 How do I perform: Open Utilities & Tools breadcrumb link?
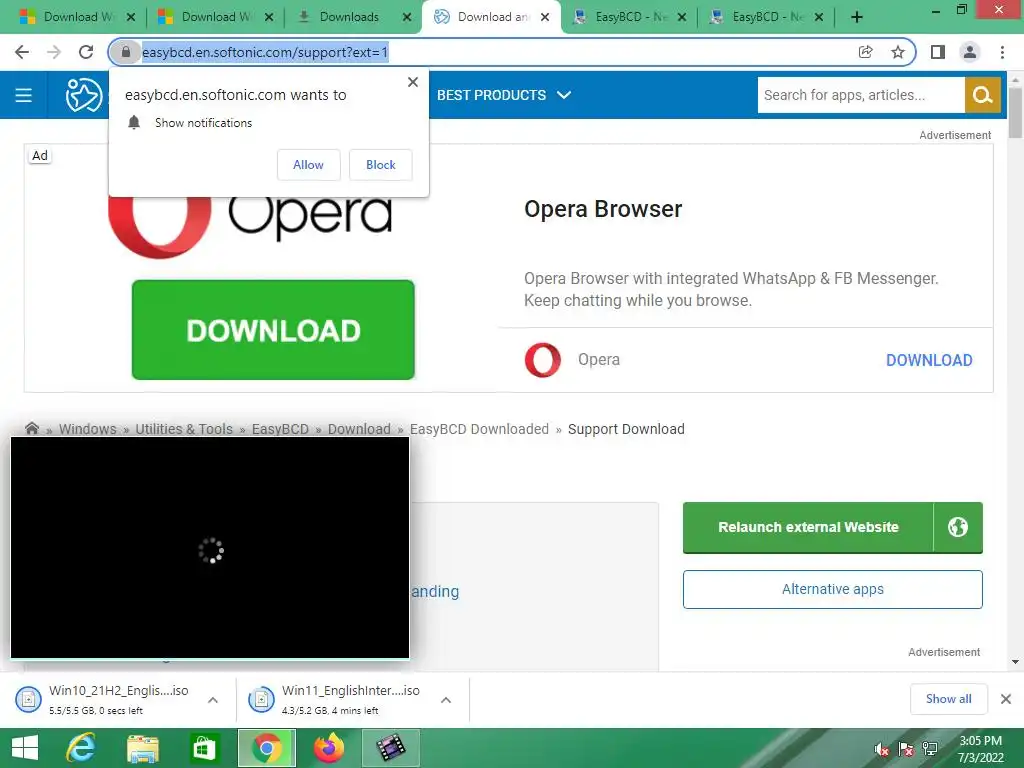(x=184, y=429)
